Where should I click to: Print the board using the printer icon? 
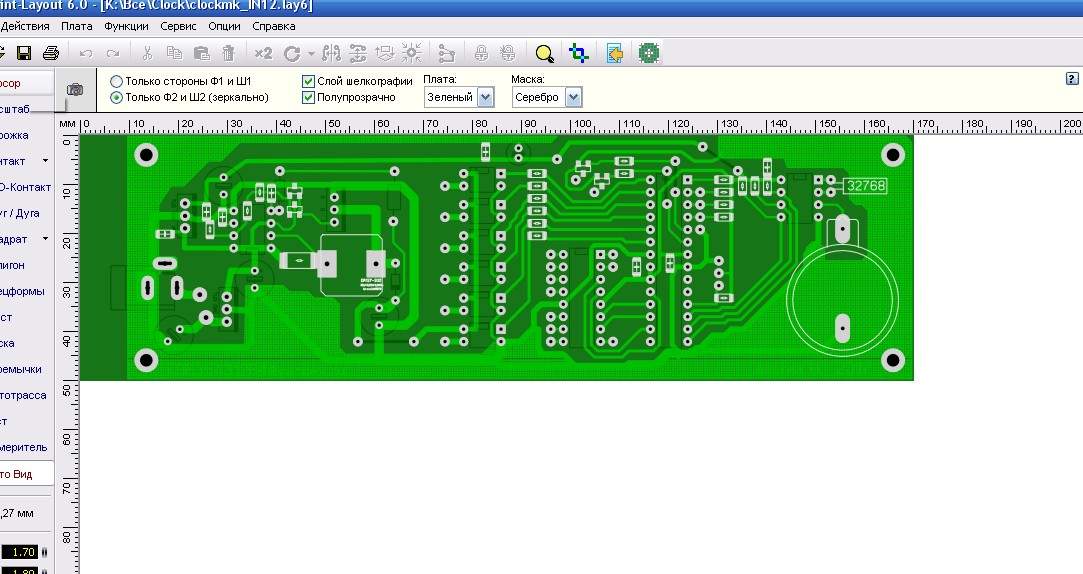point(50,53)
